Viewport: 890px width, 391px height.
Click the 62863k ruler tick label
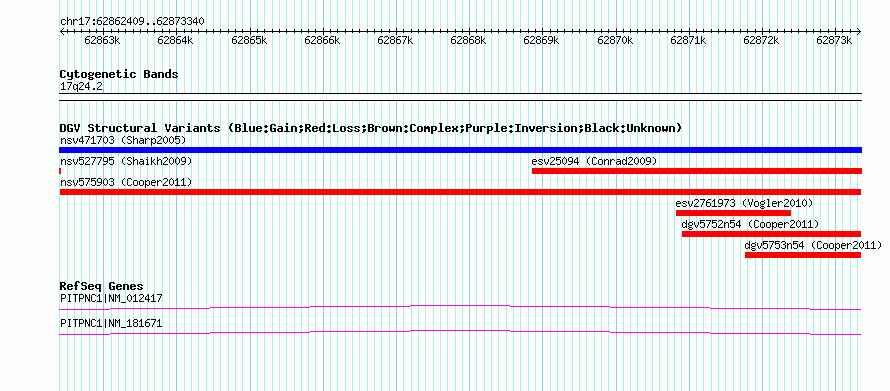click(x=103, y=40)
